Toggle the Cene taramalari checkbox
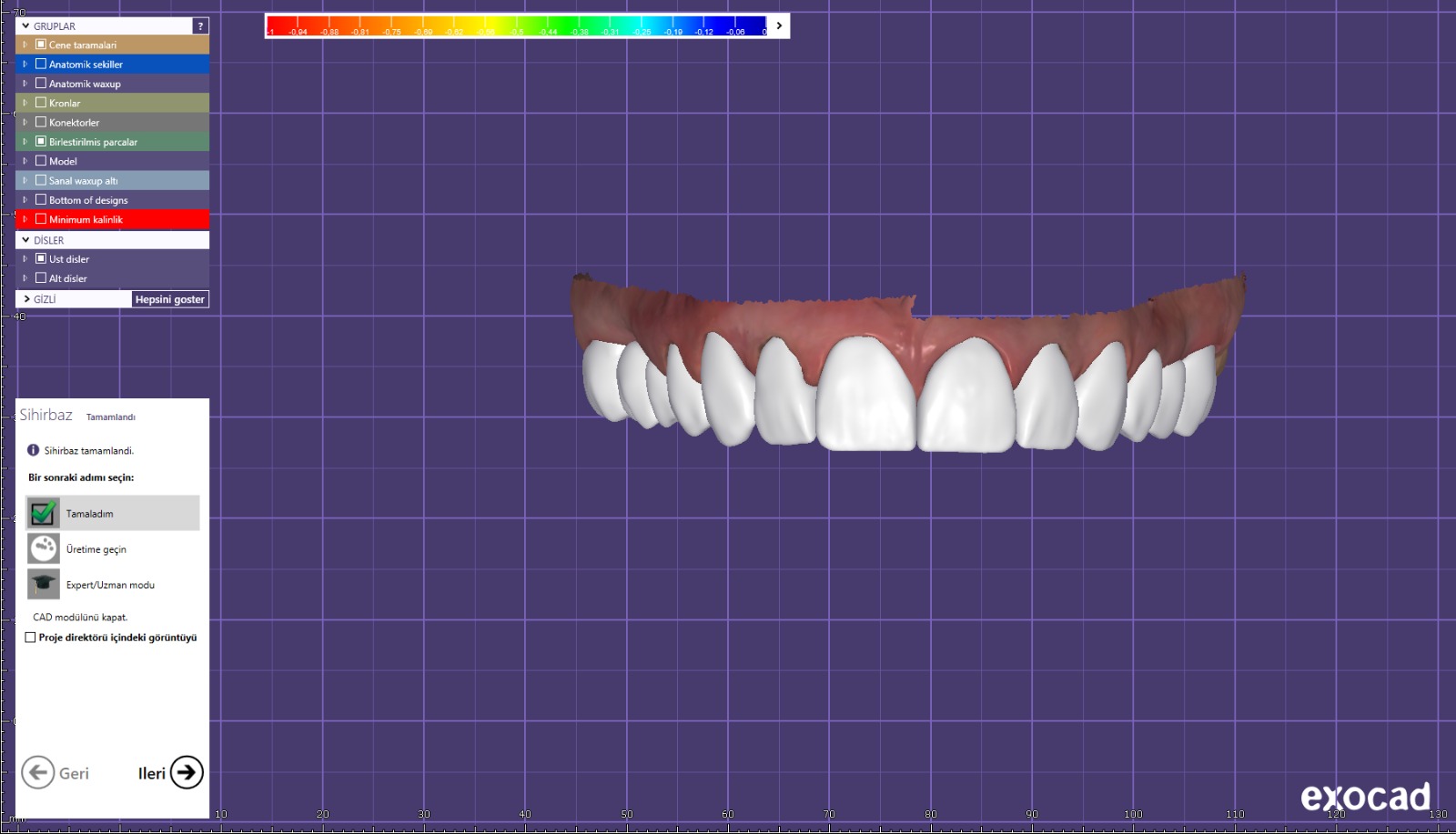 pos(41,45)
